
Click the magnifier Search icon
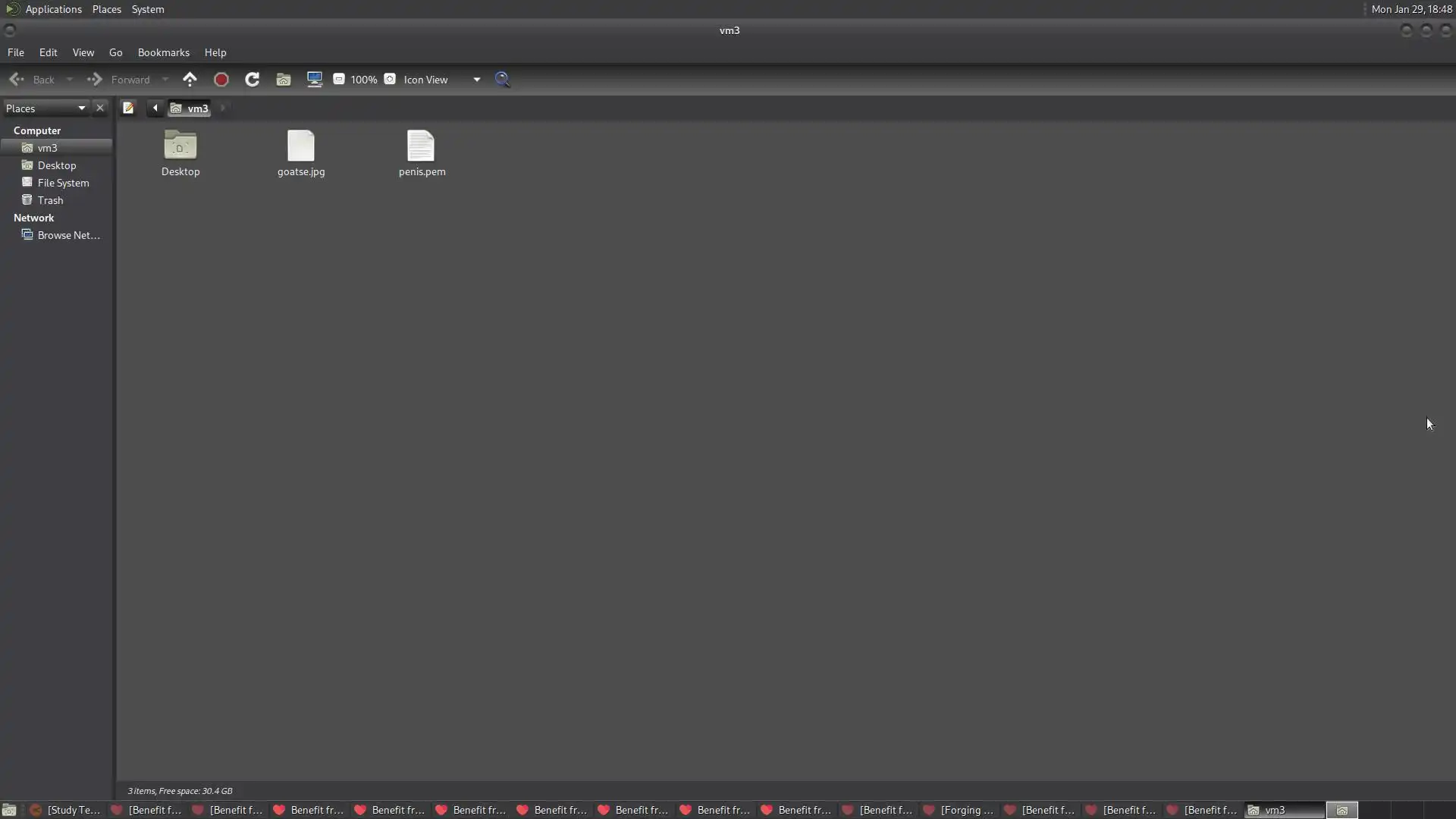pyautogui.click(x=502, y=79)
